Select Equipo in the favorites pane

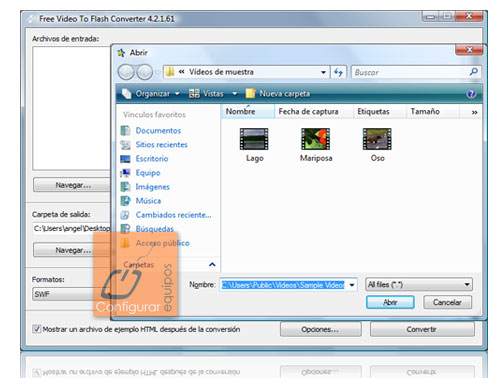pos(148,173)
